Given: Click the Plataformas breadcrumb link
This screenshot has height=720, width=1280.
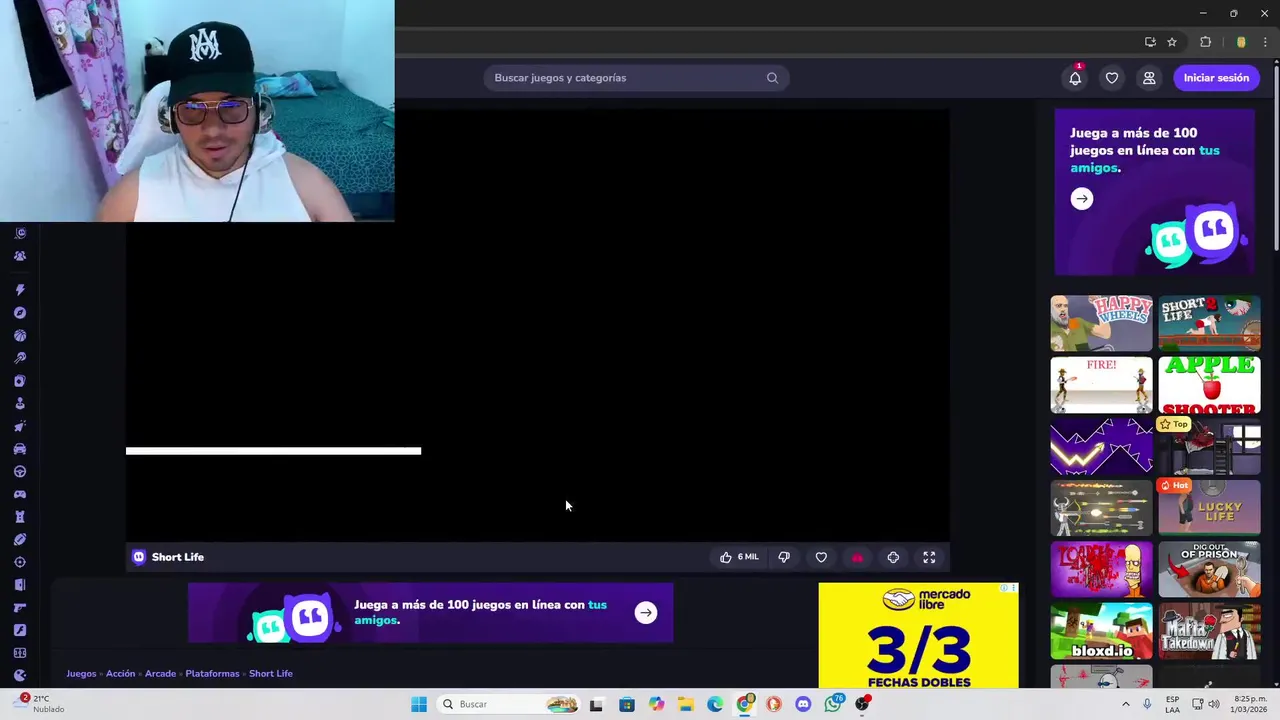Looking at the screenshot, I should click(212, 673).
